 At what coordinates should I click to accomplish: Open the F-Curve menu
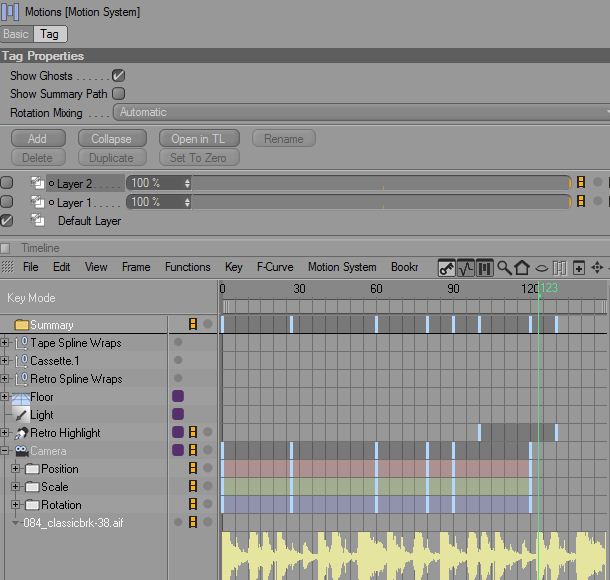(x=274, y=267)
